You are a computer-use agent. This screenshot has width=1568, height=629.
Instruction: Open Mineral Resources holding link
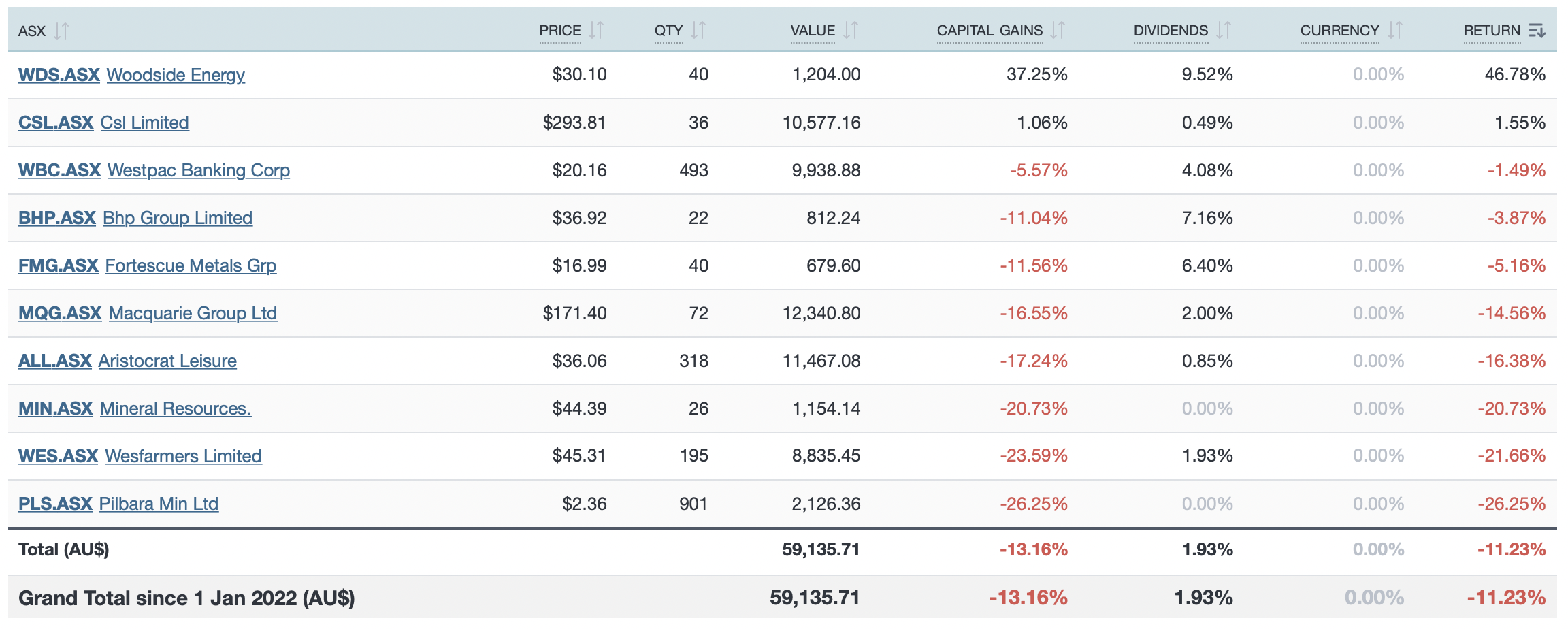(x=176, y=408)
